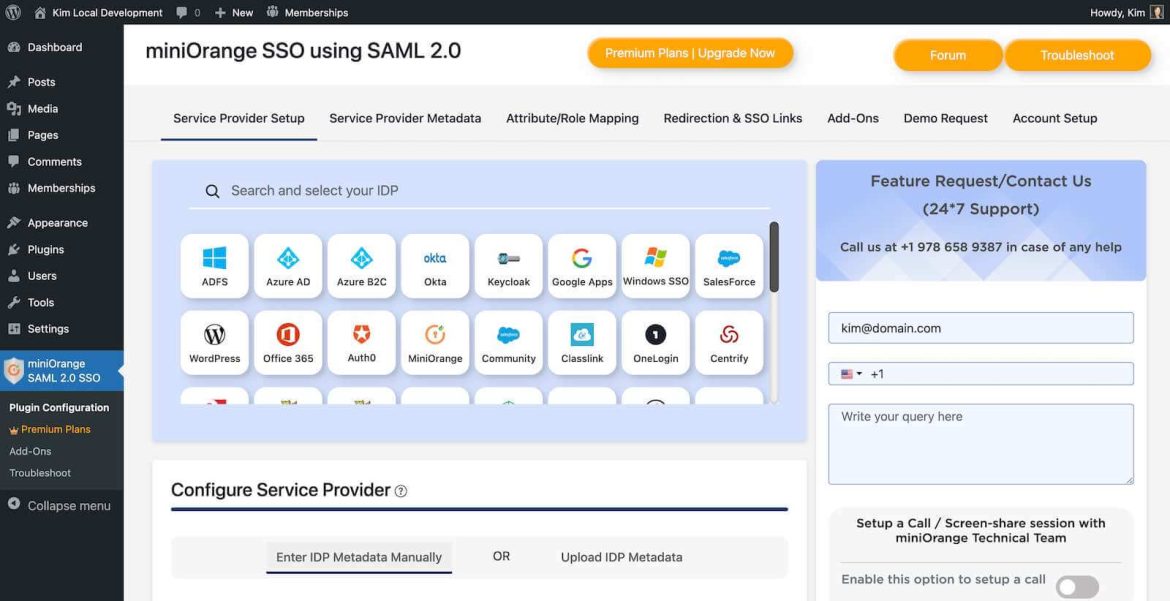
Task: Open the Office 365 IDP tile
Action: point(288,343)
